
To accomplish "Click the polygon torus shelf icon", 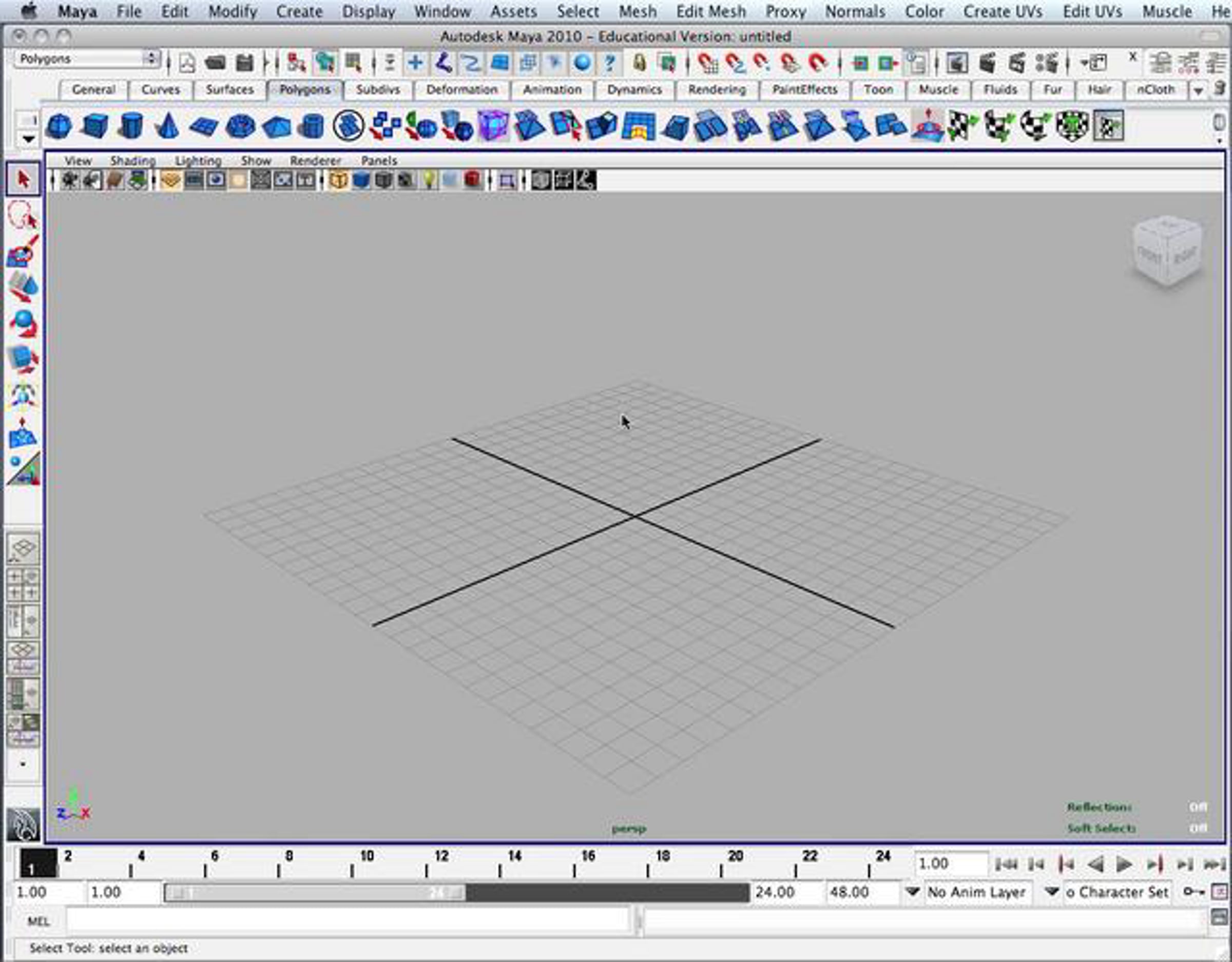I will coord(240,126).
